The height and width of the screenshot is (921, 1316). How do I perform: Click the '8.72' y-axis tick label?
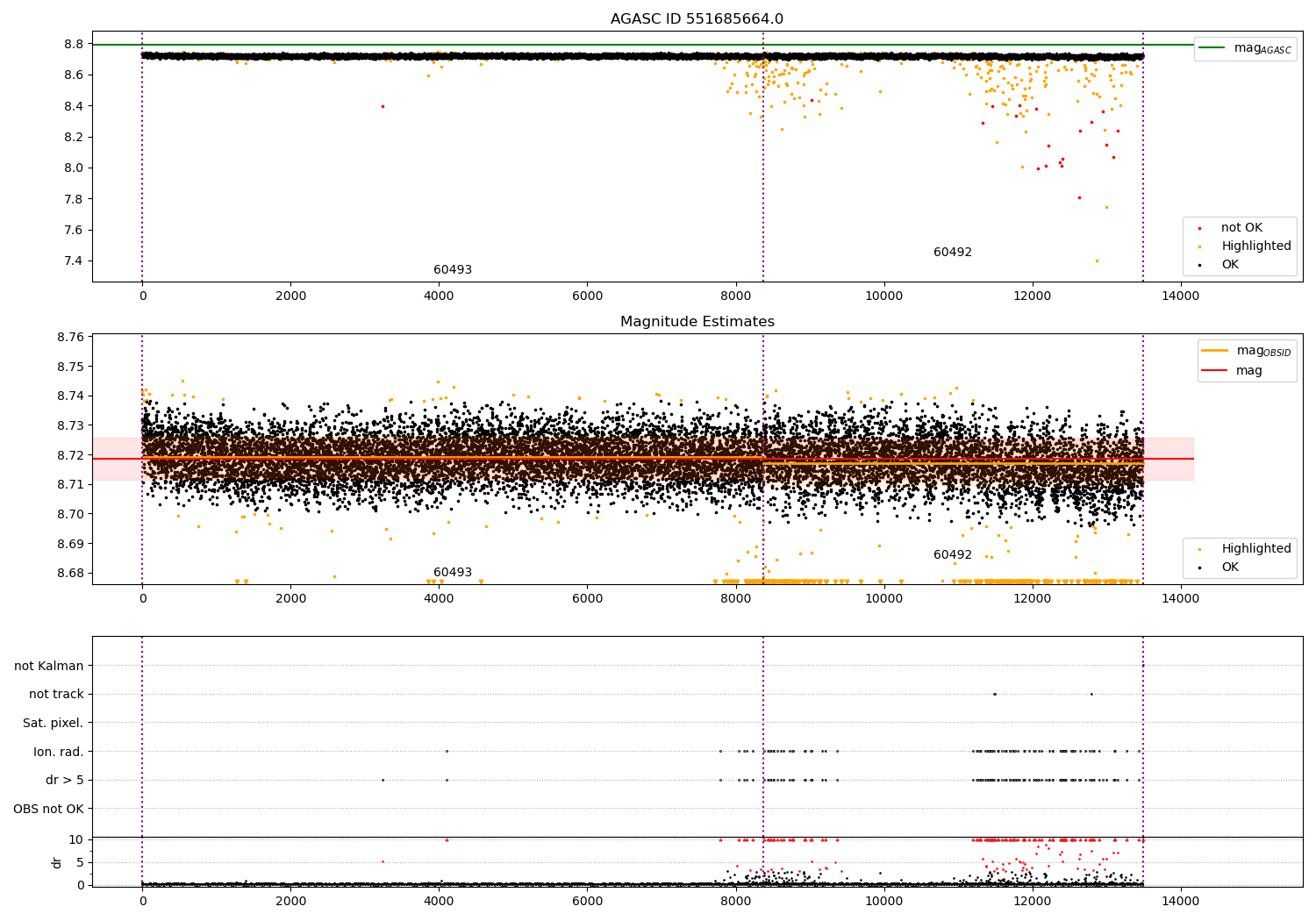tap(70, 455)
